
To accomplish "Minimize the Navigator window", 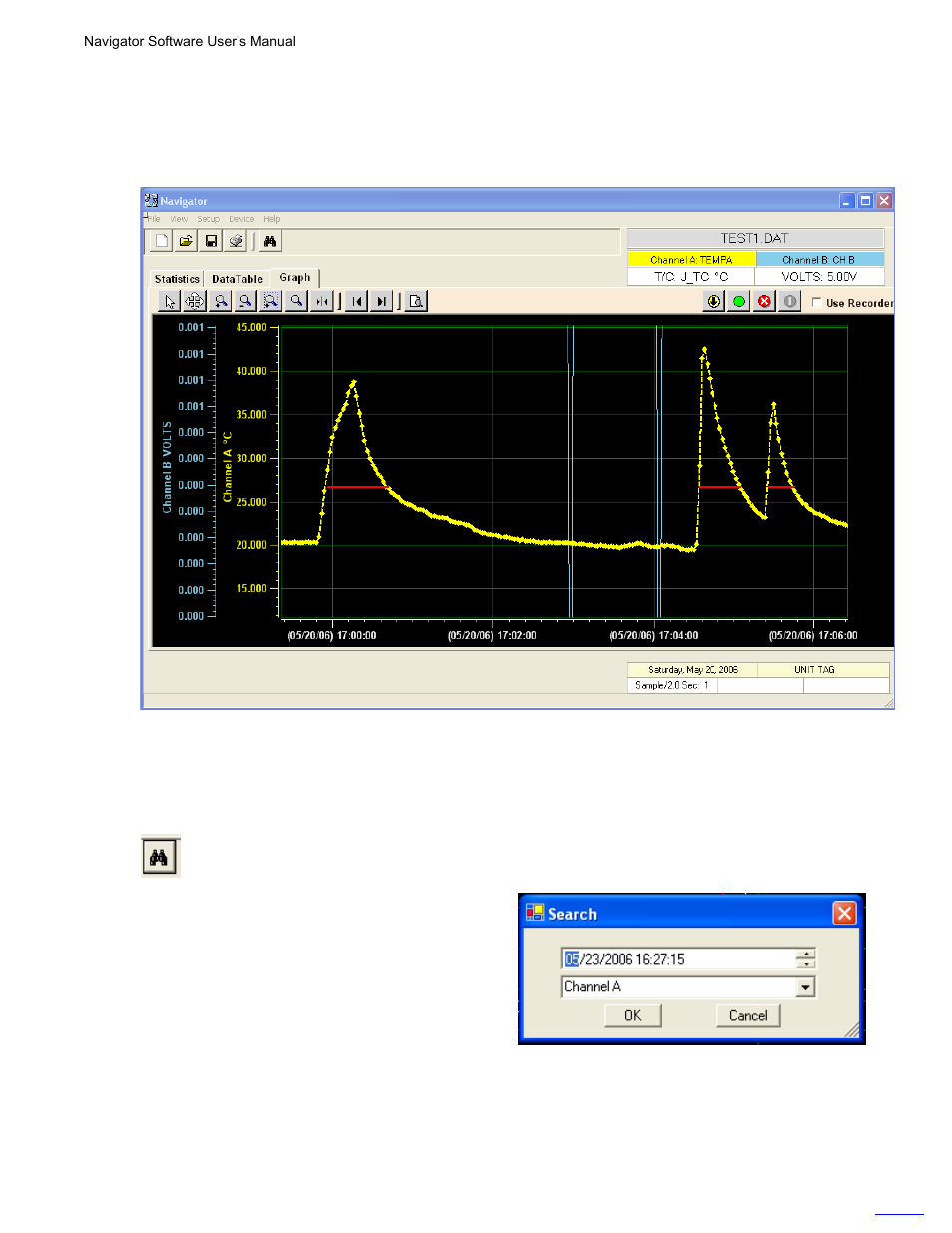I will (x=847, y=200).
